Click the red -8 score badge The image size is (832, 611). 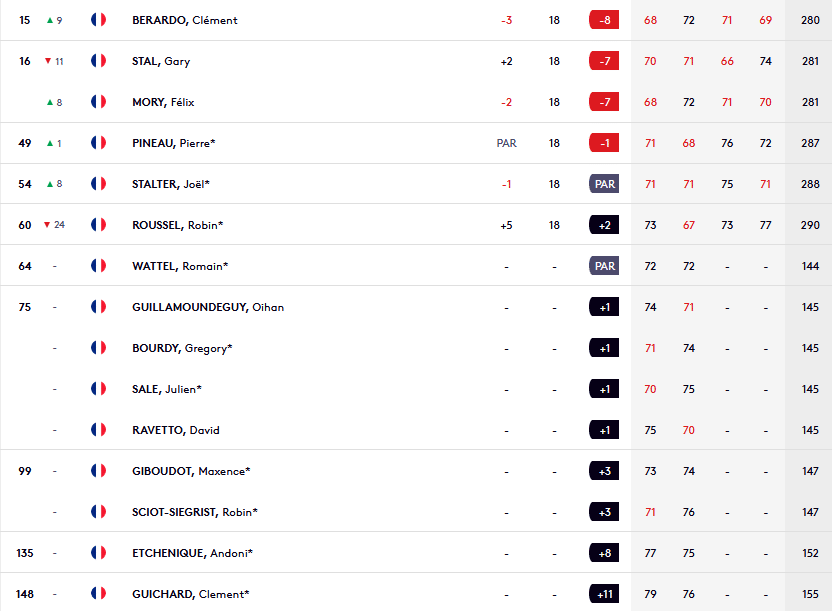(604, 20)
